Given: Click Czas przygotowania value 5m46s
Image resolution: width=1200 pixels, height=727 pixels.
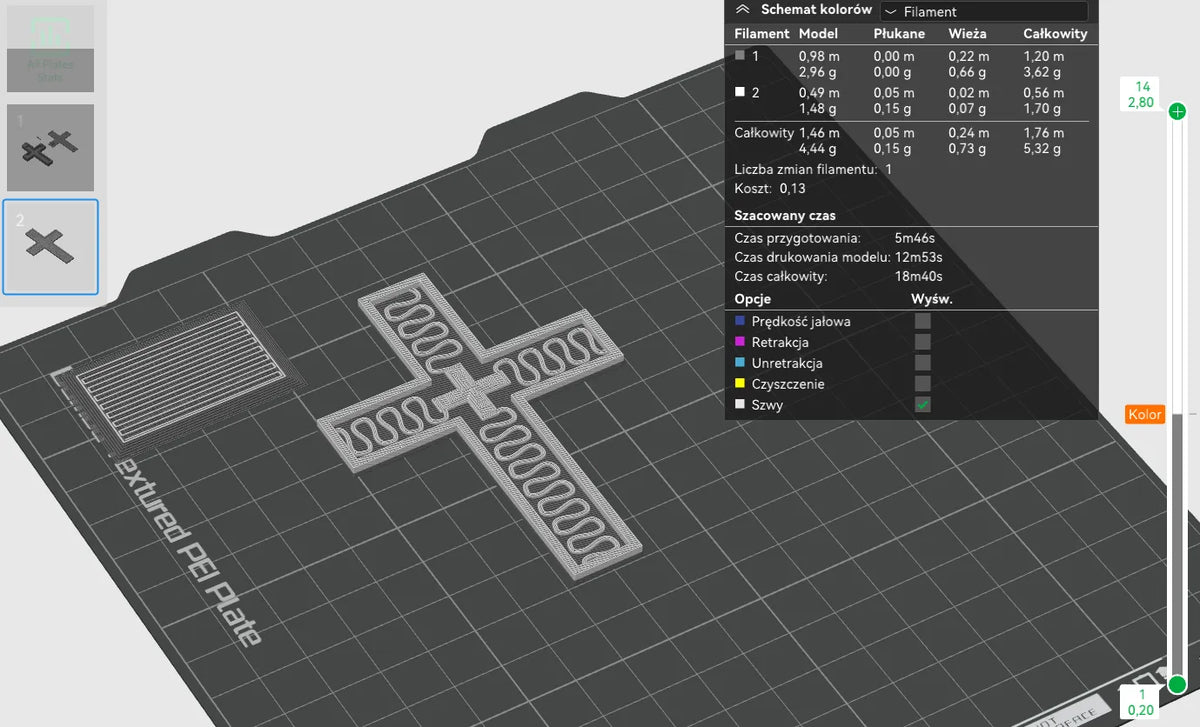Looking at the screenshot, I should coord(915,238).
